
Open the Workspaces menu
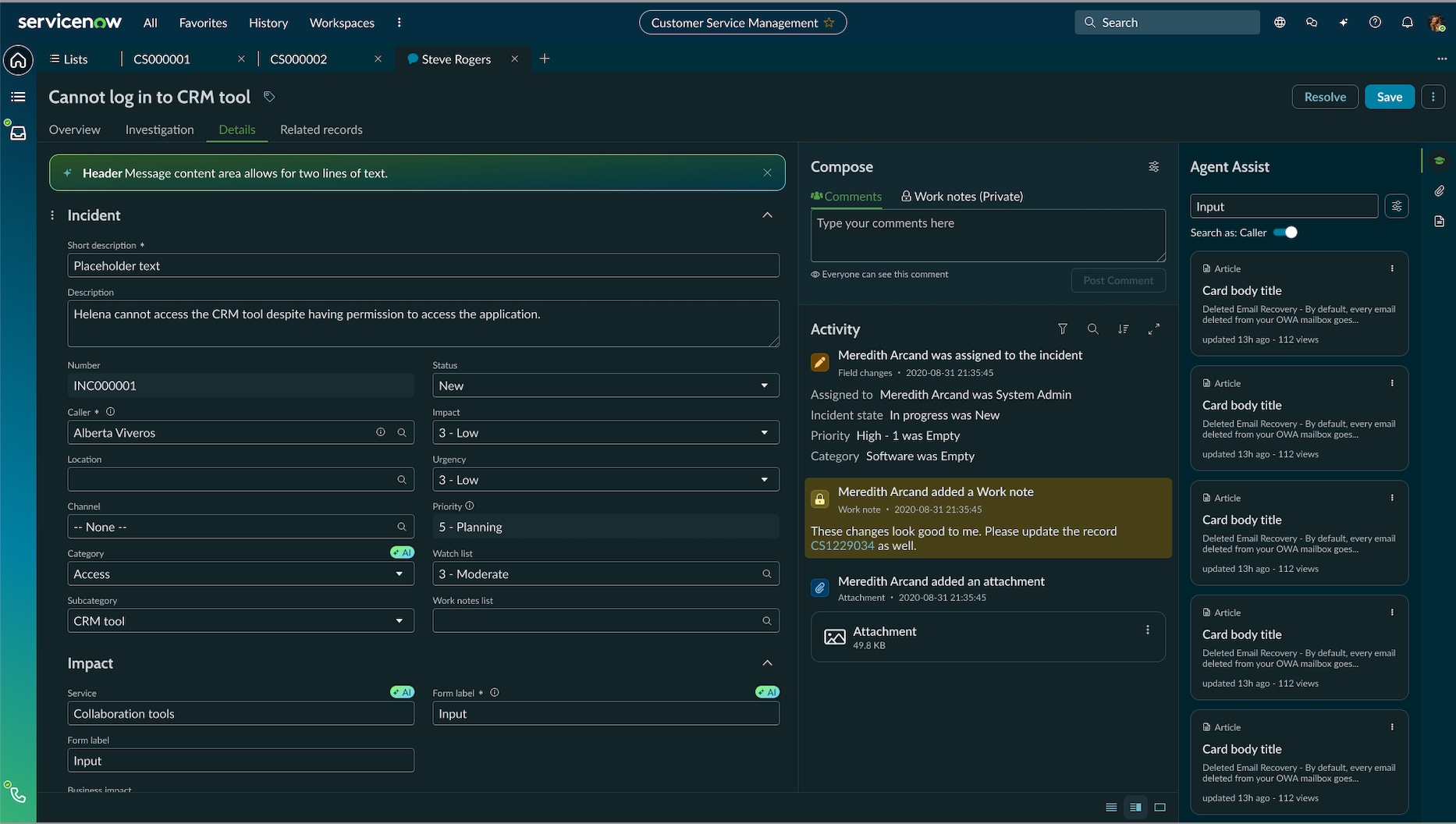coord(342,23)
